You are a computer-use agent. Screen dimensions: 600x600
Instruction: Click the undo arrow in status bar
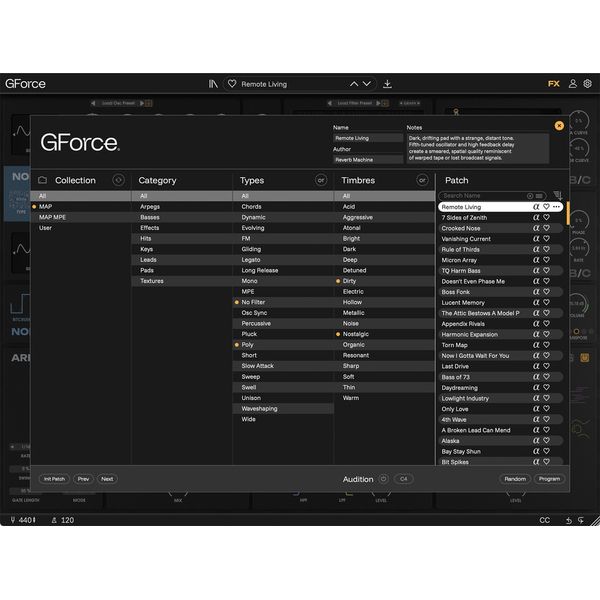(569, 520)
